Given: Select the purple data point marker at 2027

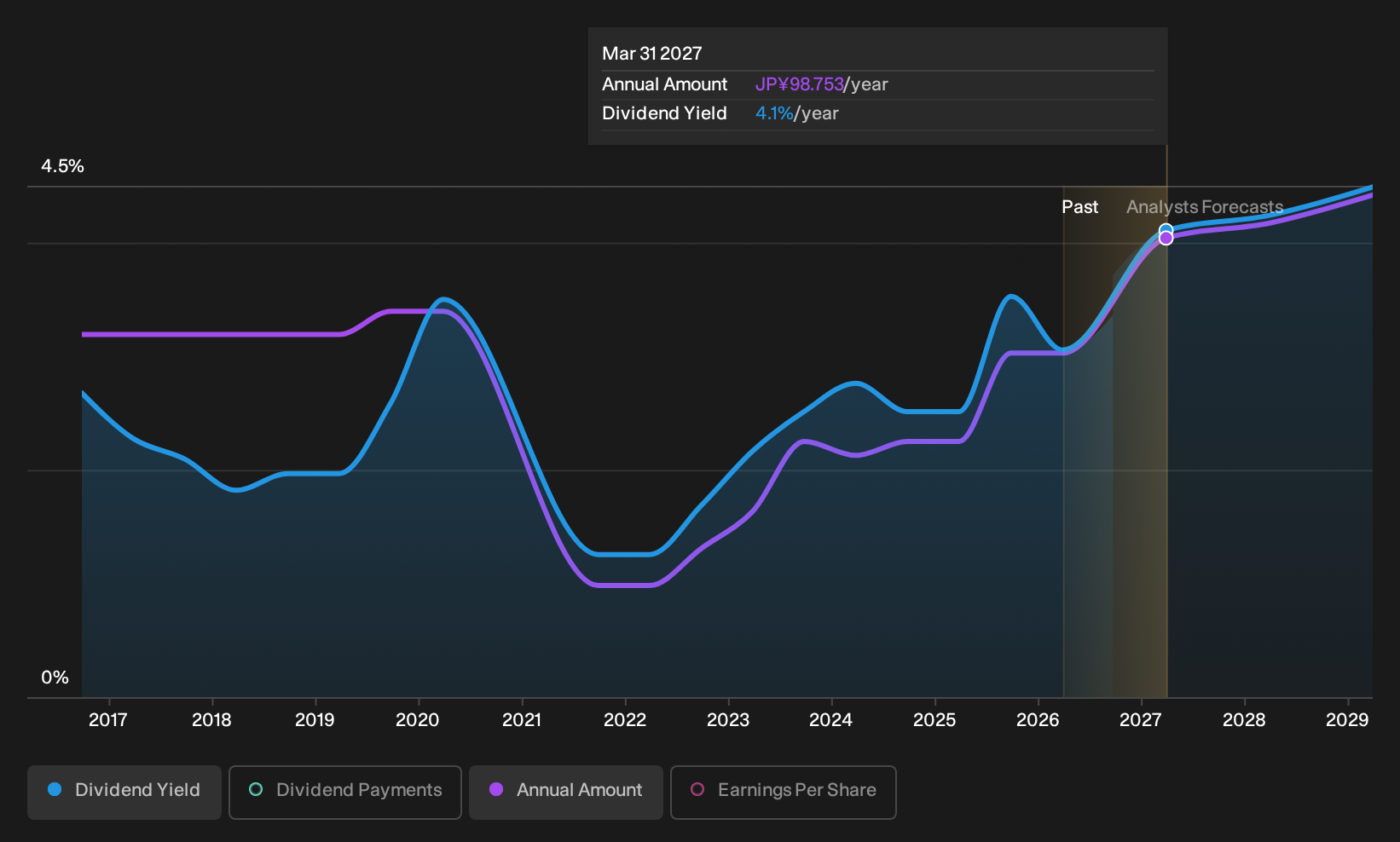Looking at the screenshot, I should (1166, 239).
